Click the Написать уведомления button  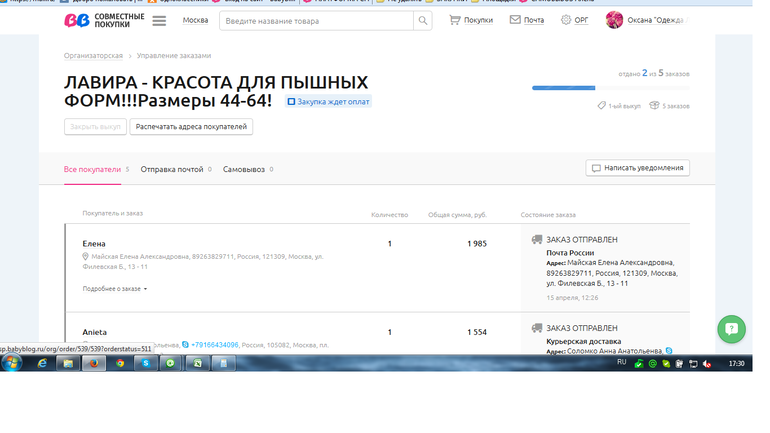point(637,168)
